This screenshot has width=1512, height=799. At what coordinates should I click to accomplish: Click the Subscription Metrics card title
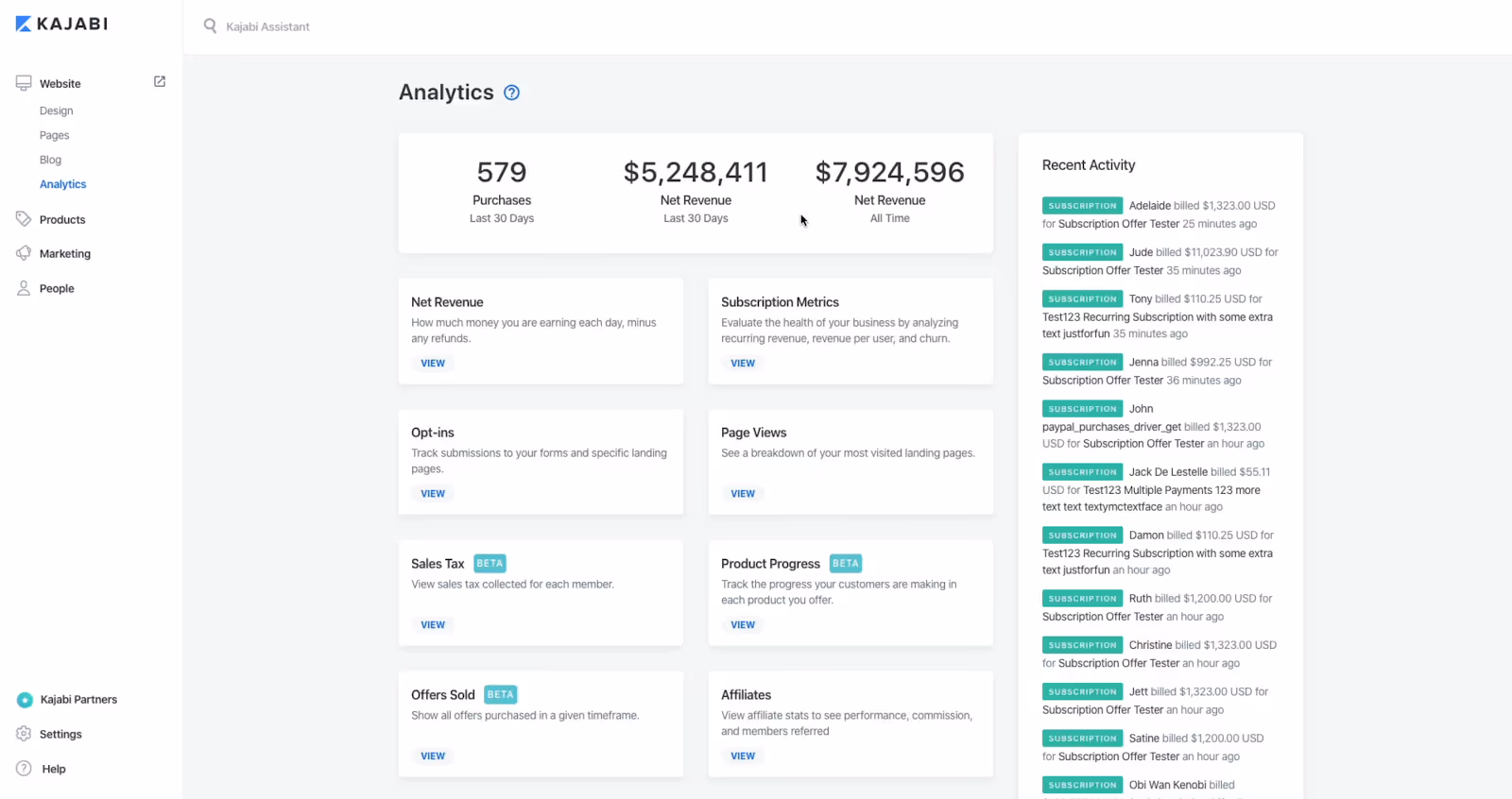780,302
